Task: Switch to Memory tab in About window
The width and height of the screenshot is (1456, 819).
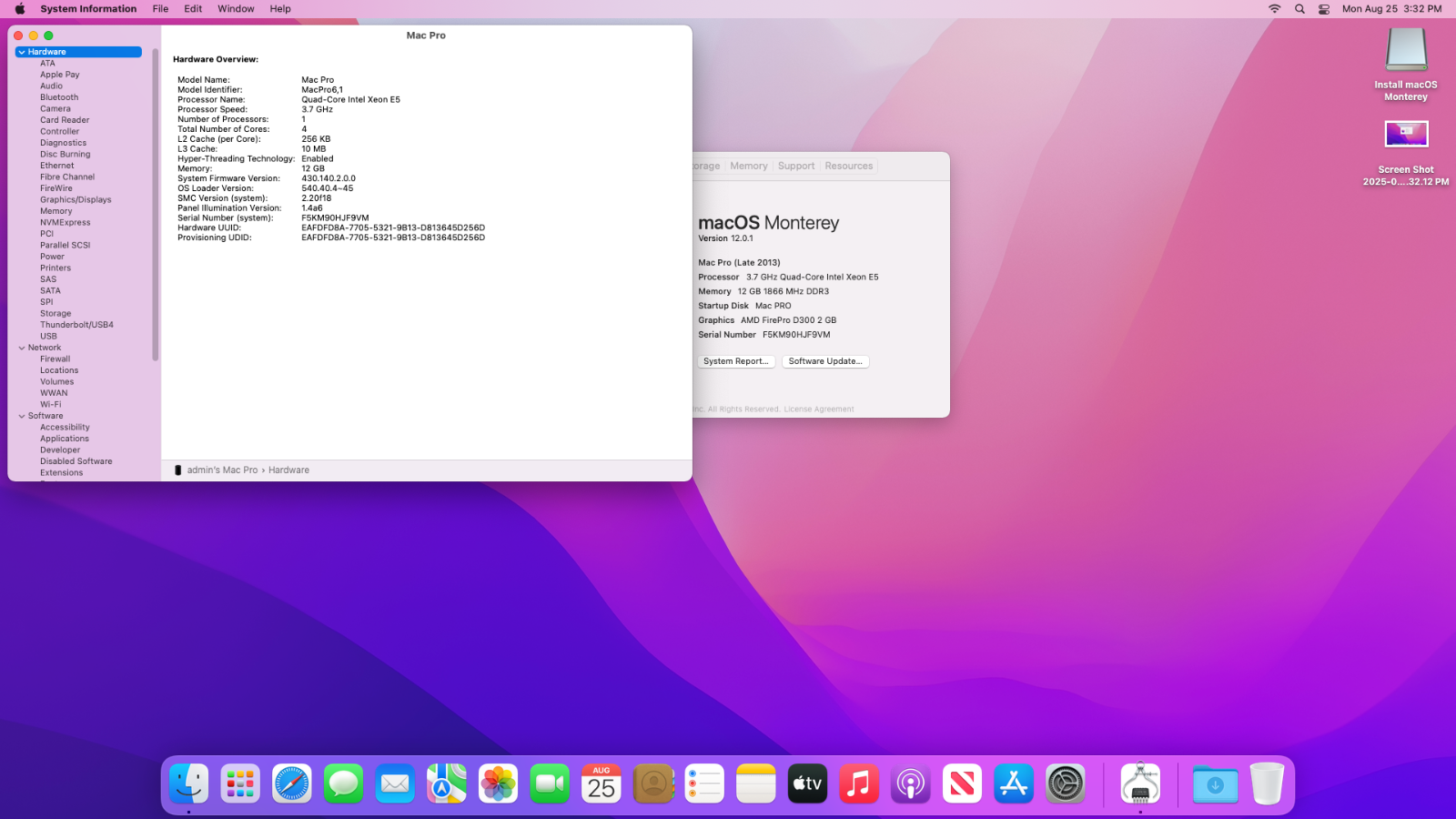Action: 749,166
